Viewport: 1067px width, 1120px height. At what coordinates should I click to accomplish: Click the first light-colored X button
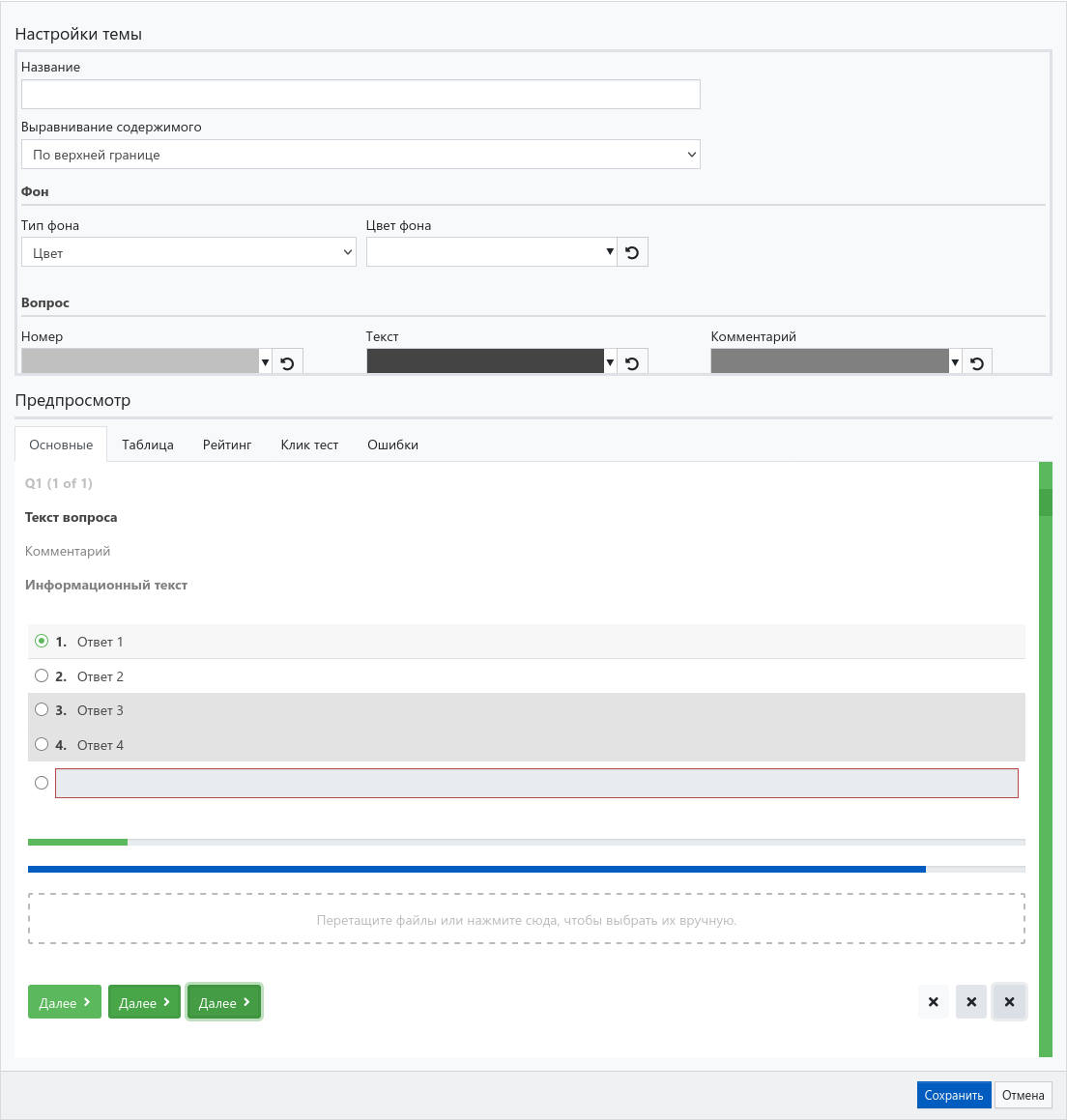click(933, 1002)
